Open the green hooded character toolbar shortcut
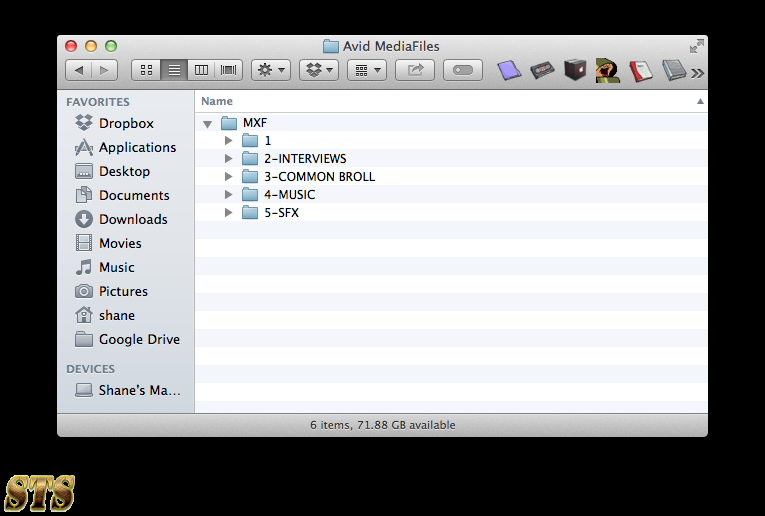765x516 pixels. pos(608,70)
